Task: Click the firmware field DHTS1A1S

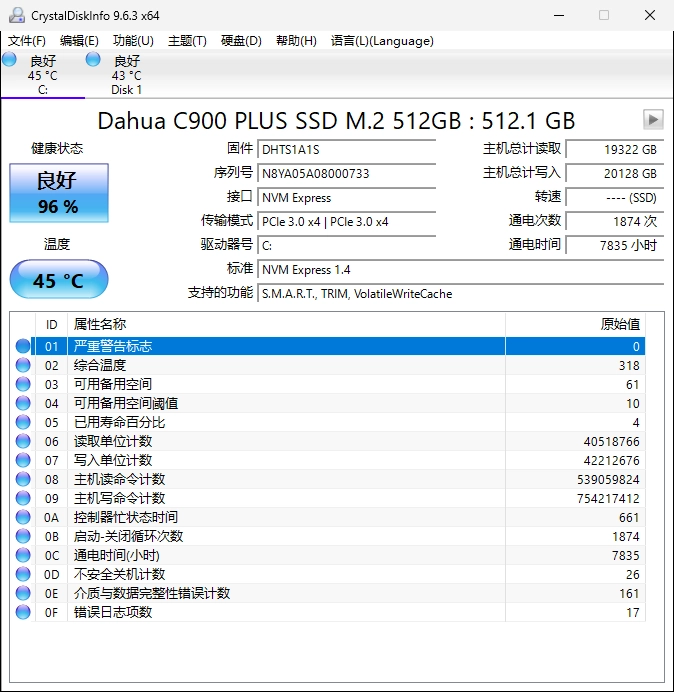Action: (346, 149)
